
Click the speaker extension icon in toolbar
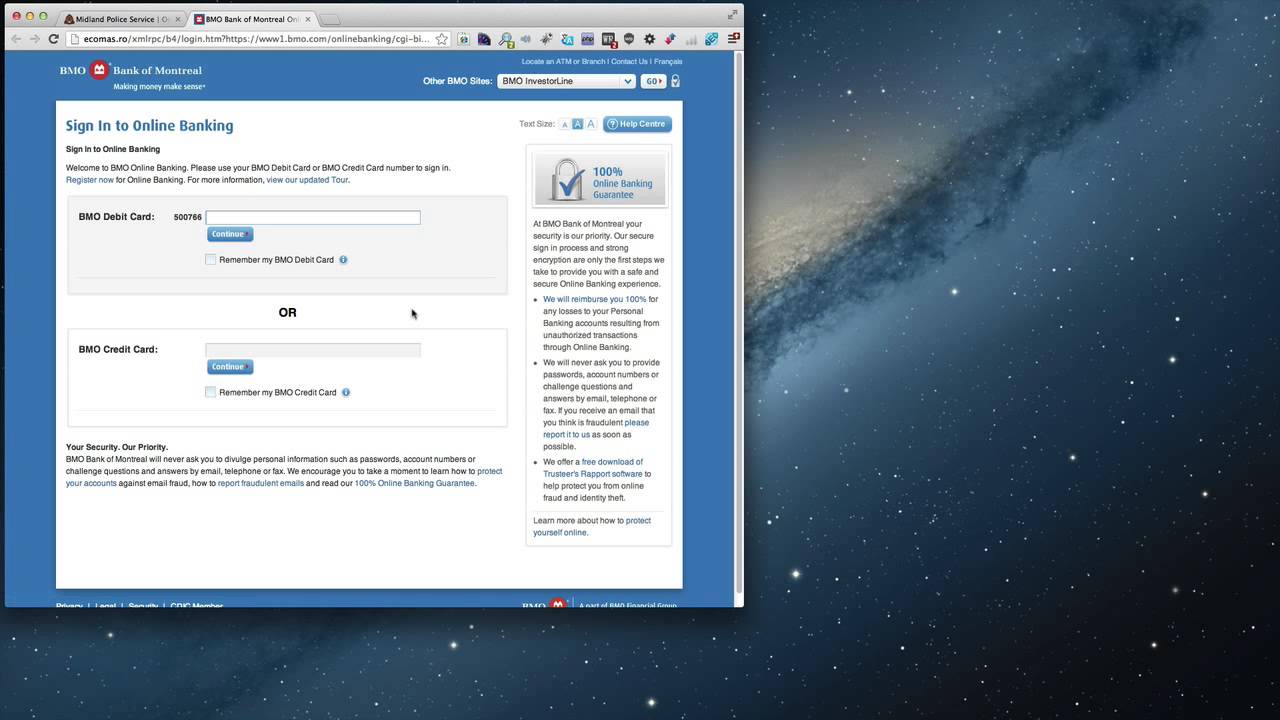tap(526, 39)
